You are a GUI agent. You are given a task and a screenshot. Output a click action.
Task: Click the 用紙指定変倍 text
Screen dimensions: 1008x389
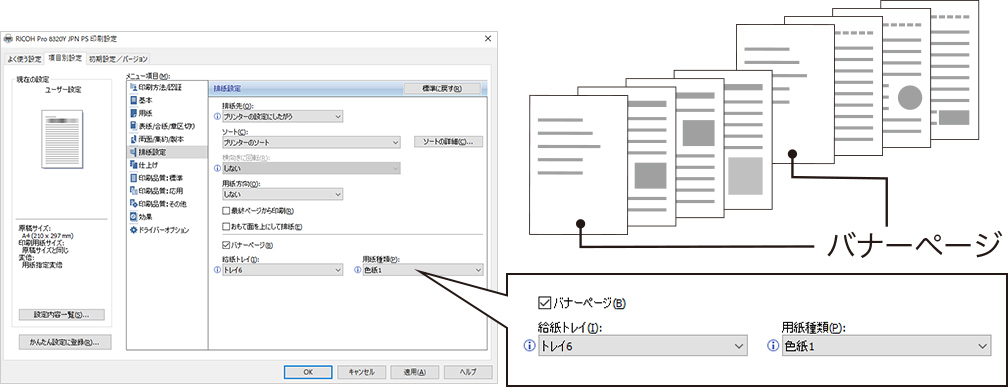pyautogui.click(x=42, y=264)
